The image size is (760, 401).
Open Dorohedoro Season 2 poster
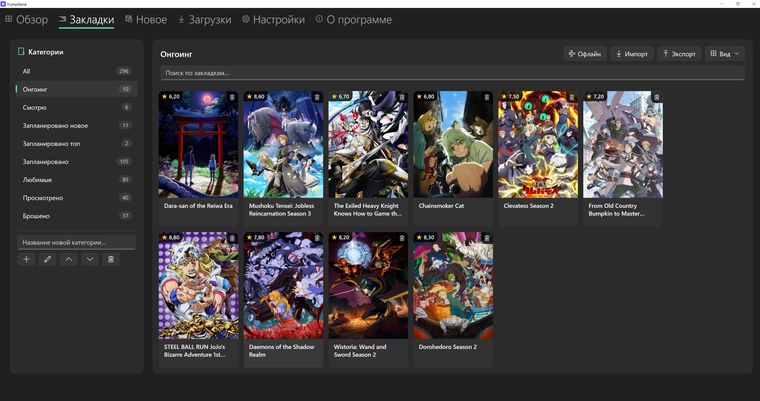tap(453, 285)
